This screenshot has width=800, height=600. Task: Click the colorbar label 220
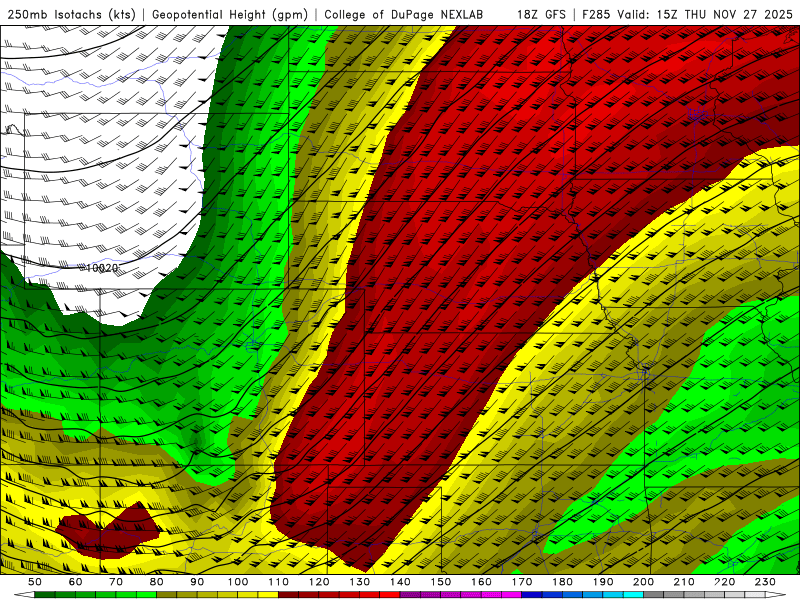pyautogui.click(x=725, y=582)
